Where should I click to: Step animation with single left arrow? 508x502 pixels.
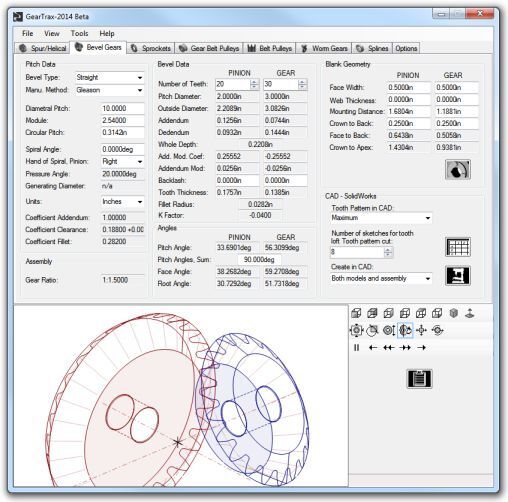point(373,348)
